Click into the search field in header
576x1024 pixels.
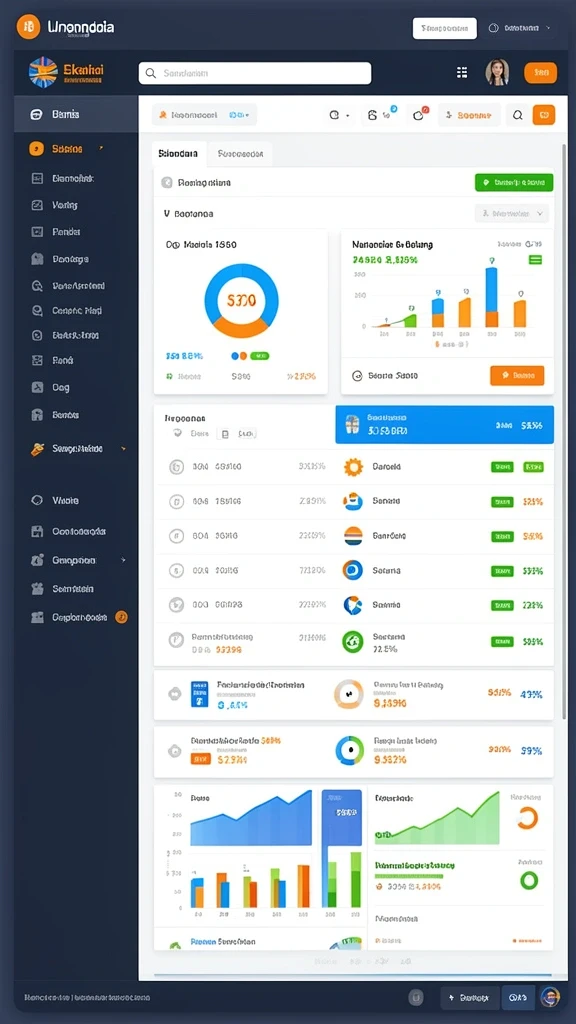[x=255, y=73]
